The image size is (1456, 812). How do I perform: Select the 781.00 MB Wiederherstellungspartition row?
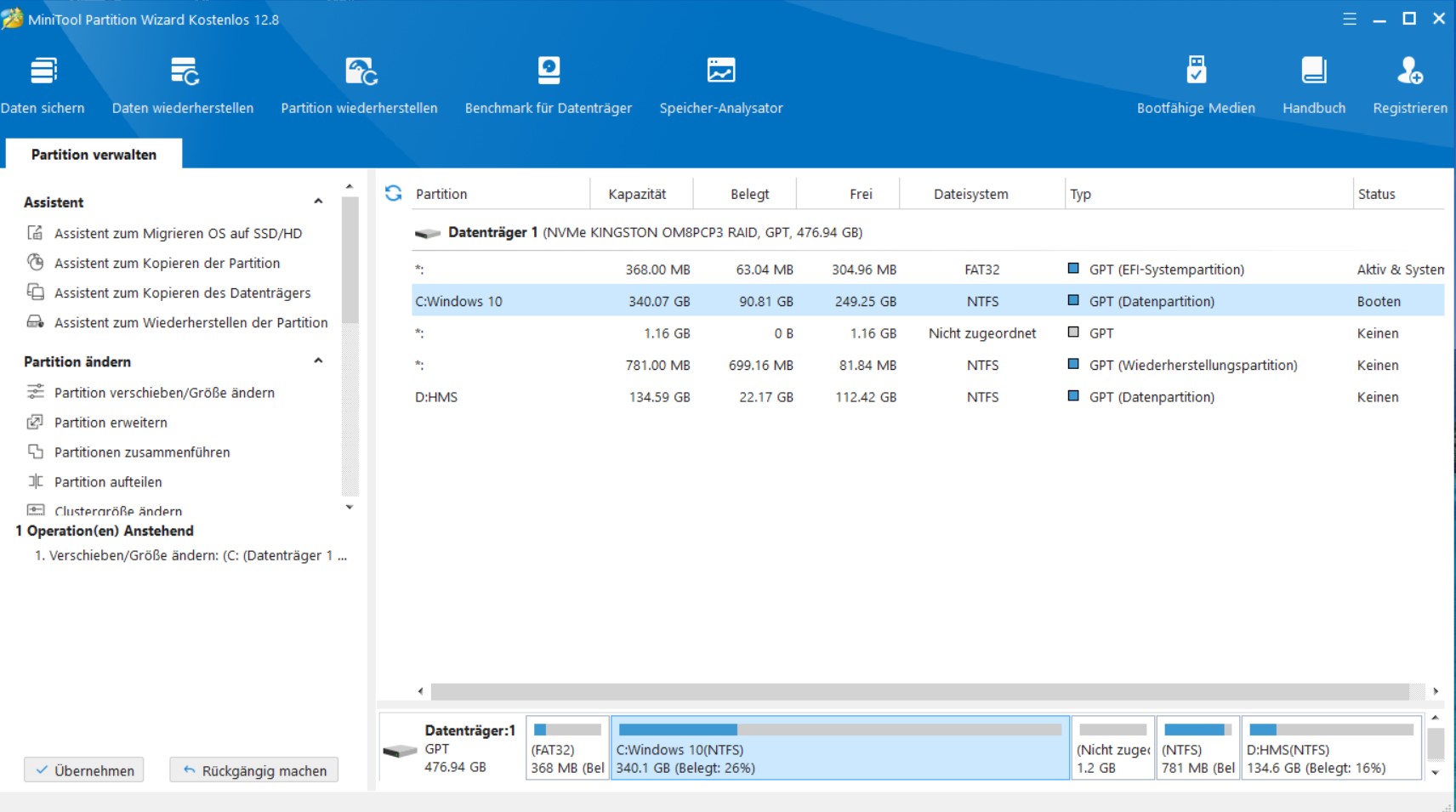(928, 365)
